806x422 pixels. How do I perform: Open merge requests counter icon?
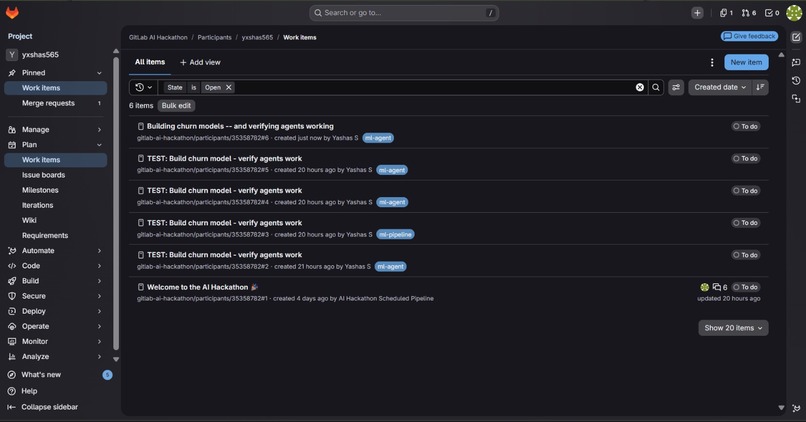(x=748, y=13)
